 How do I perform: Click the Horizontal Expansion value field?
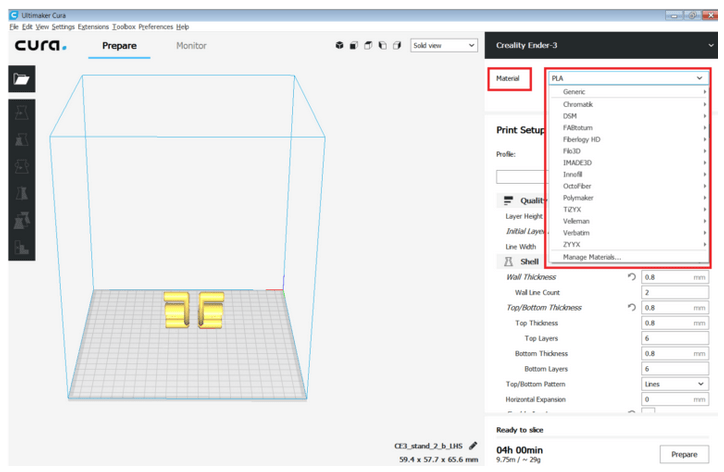tap(675, 399)
